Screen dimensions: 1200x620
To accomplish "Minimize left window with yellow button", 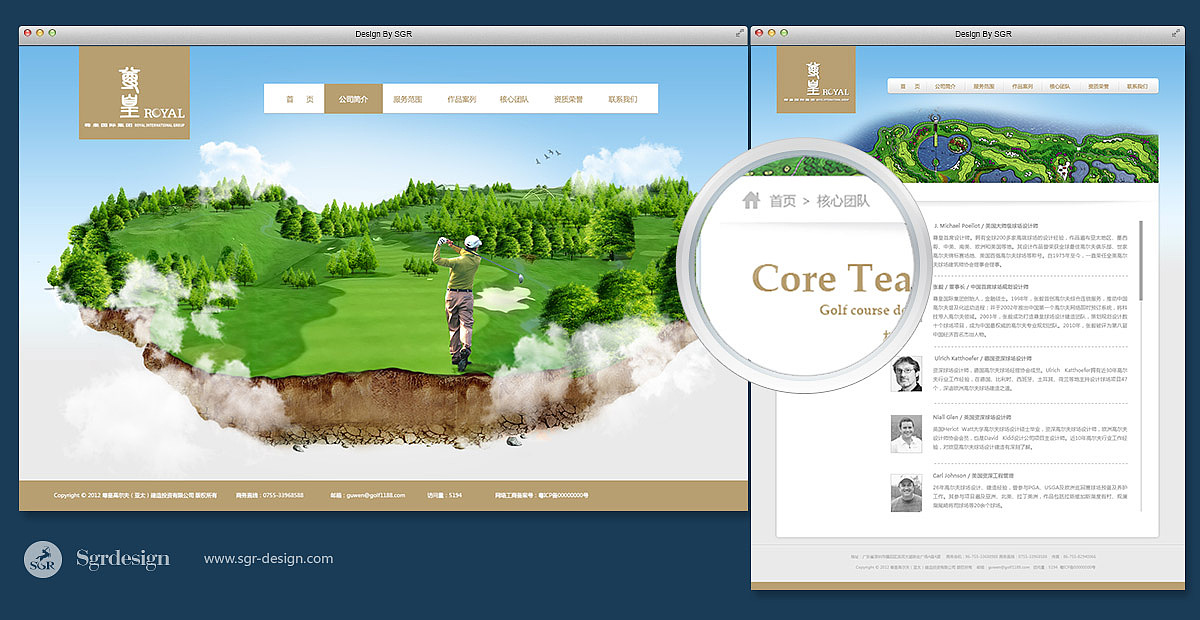I will pos(40,33).
